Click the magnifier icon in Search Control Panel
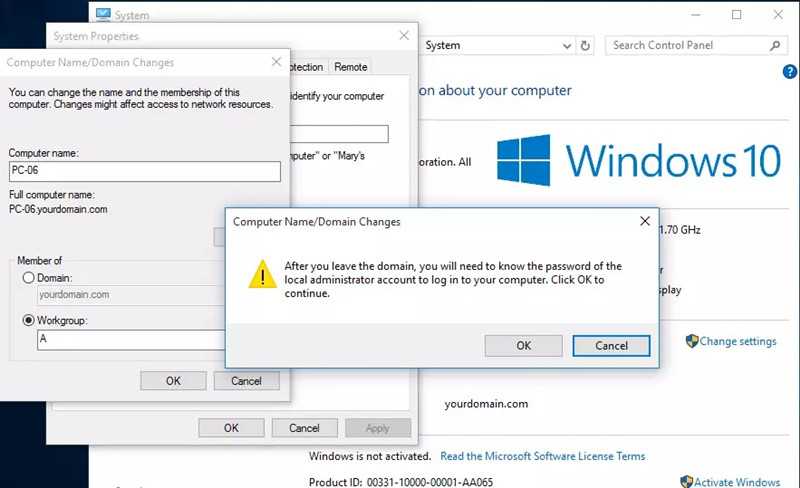The image size is (800, 488). [774, 45]
